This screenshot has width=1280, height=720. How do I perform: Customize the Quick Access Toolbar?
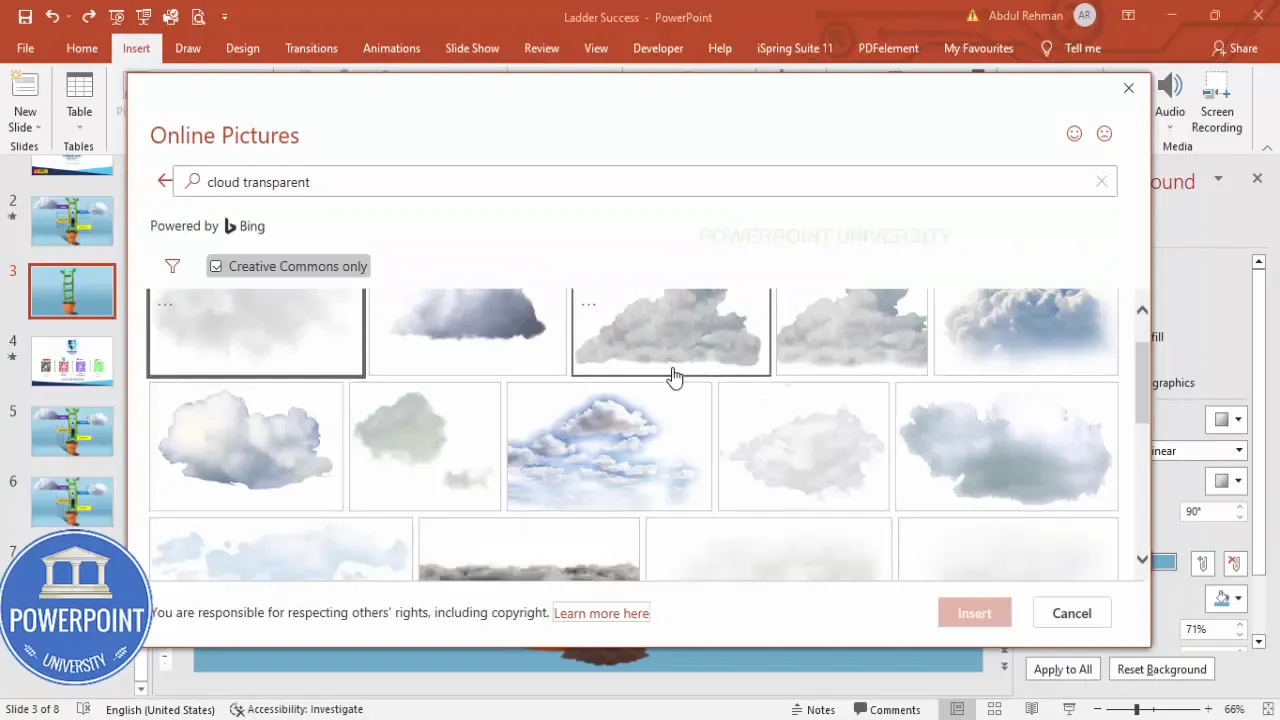click(224, 17)
